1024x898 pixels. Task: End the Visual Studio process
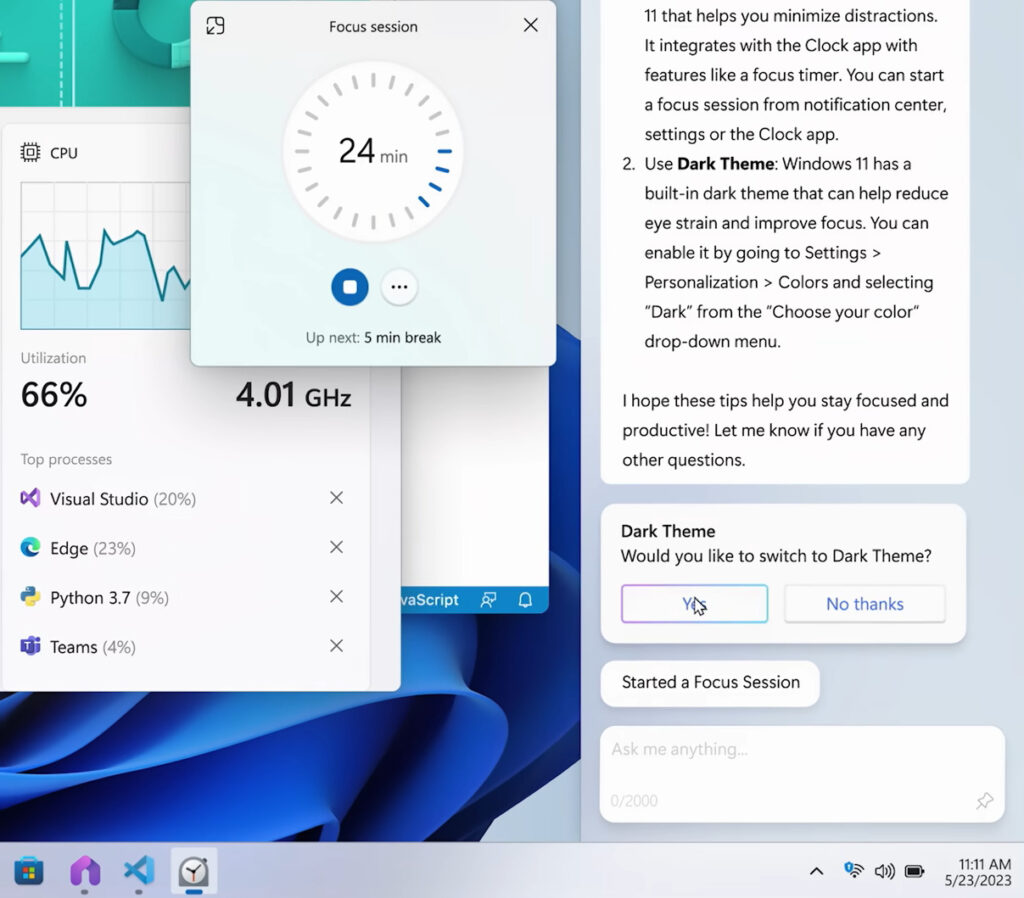[336, 498]
